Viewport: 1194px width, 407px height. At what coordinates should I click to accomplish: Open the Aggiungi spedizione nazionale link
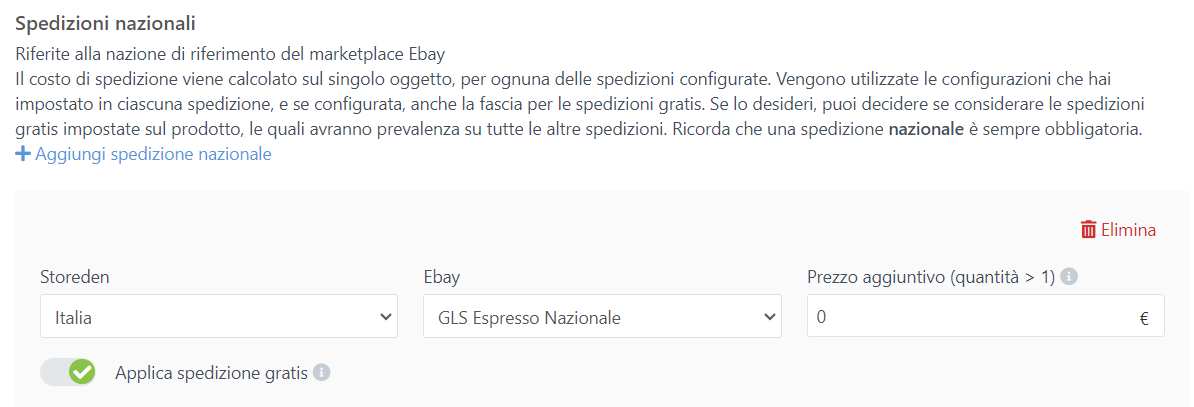153,155
